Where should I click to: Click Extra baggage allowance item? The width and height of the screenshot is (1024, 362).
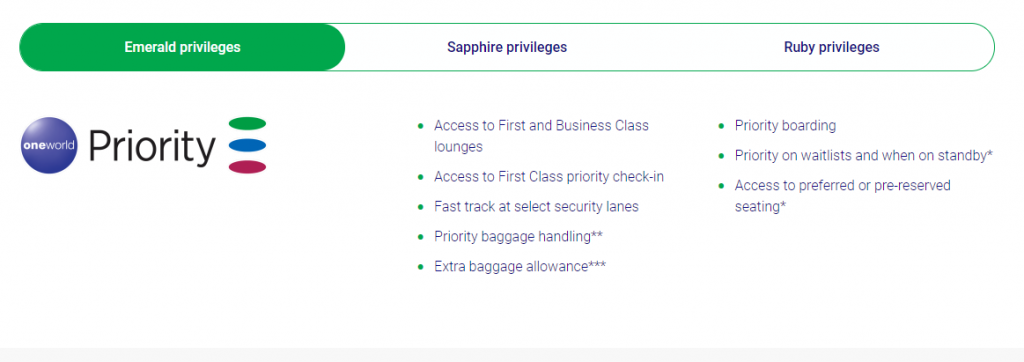520,267
